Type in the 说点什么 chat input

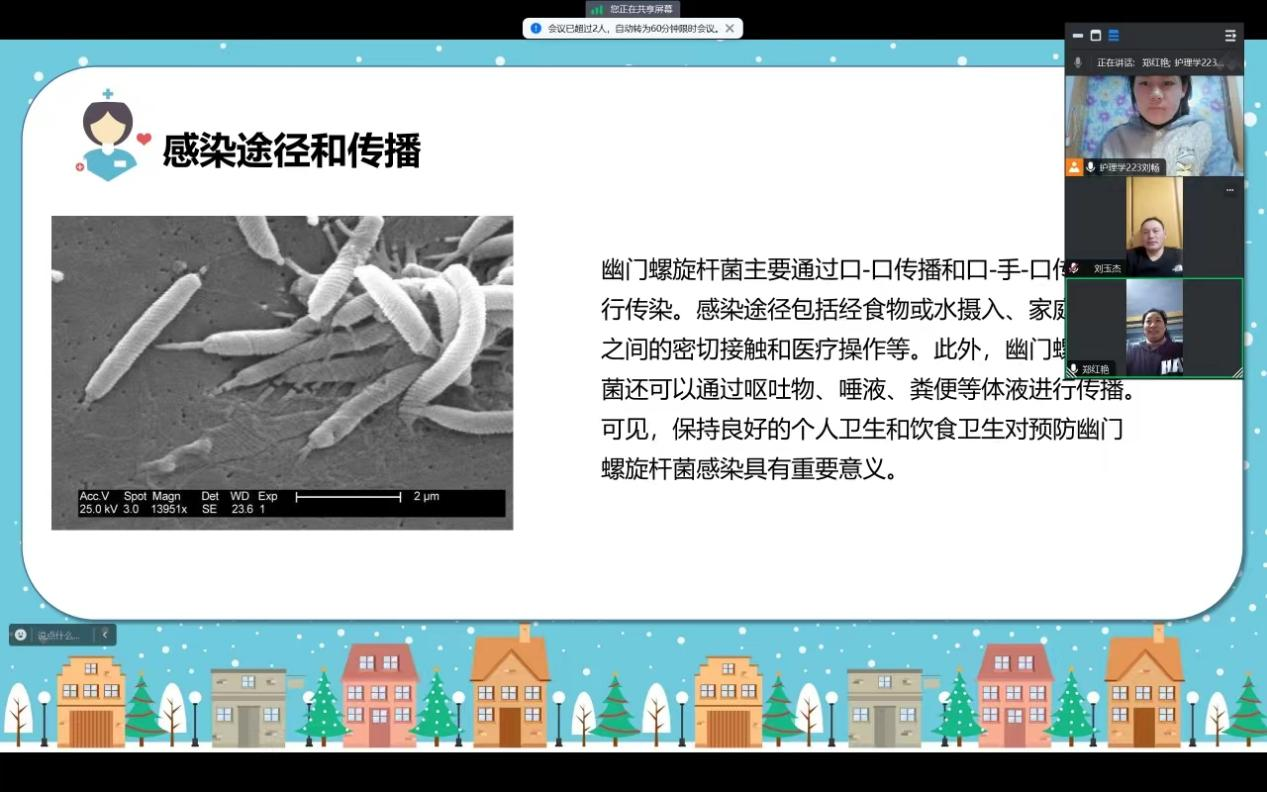62,635
